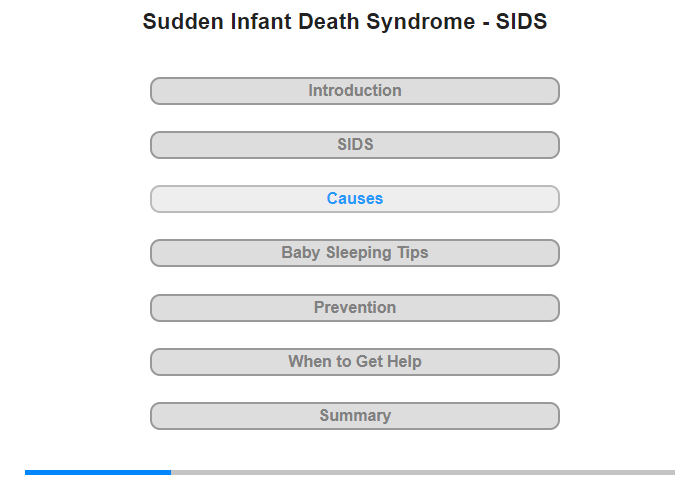Select the SIDS menu button
Image resolution: width=700 pixels, height=480 pixels.
tap(354, 145)
